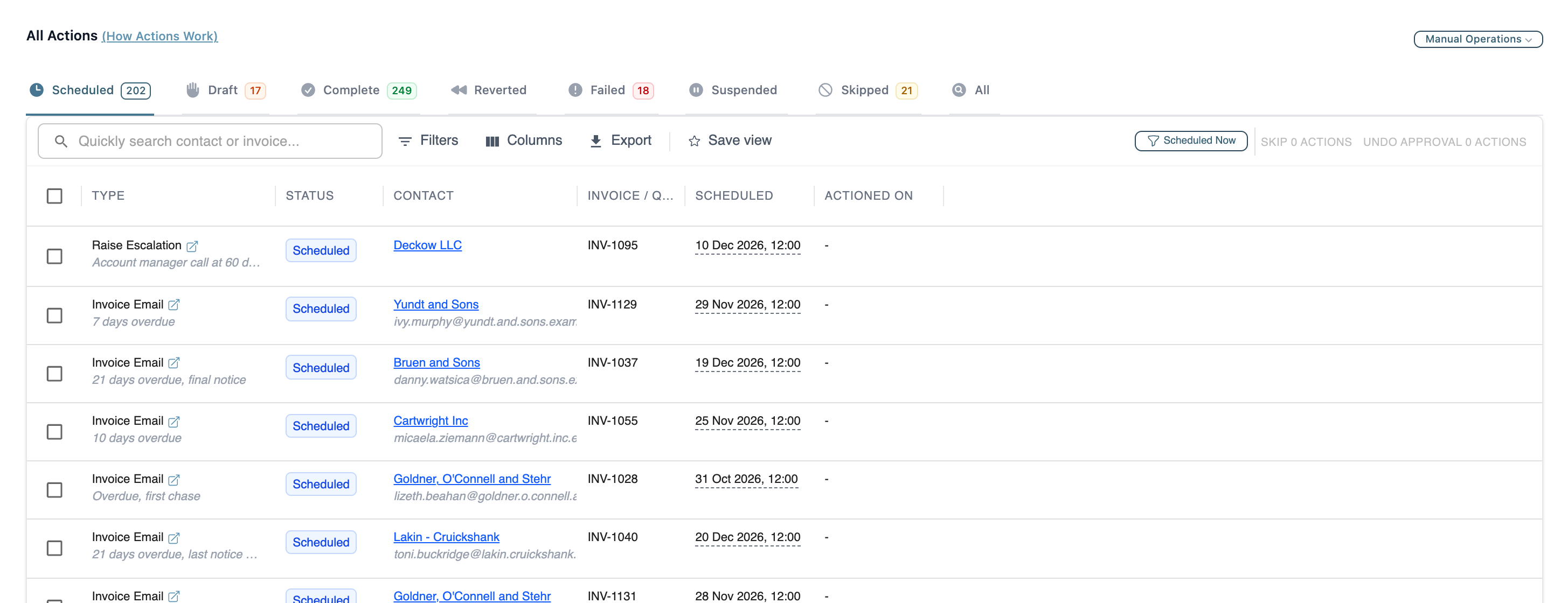Click the Draft hand icon
Screen dimensions: 1568x603
pos(193,90)
